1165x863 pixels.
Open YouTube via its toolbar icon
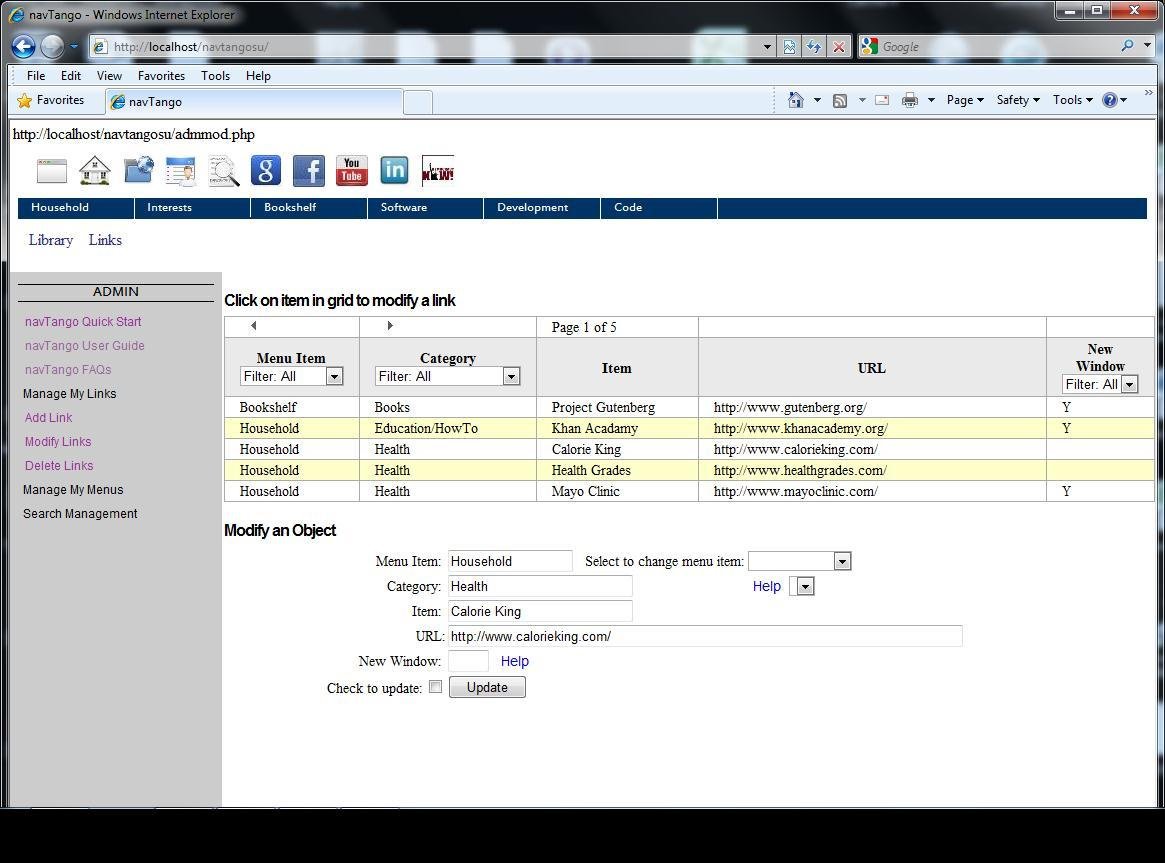click(351, 170)
